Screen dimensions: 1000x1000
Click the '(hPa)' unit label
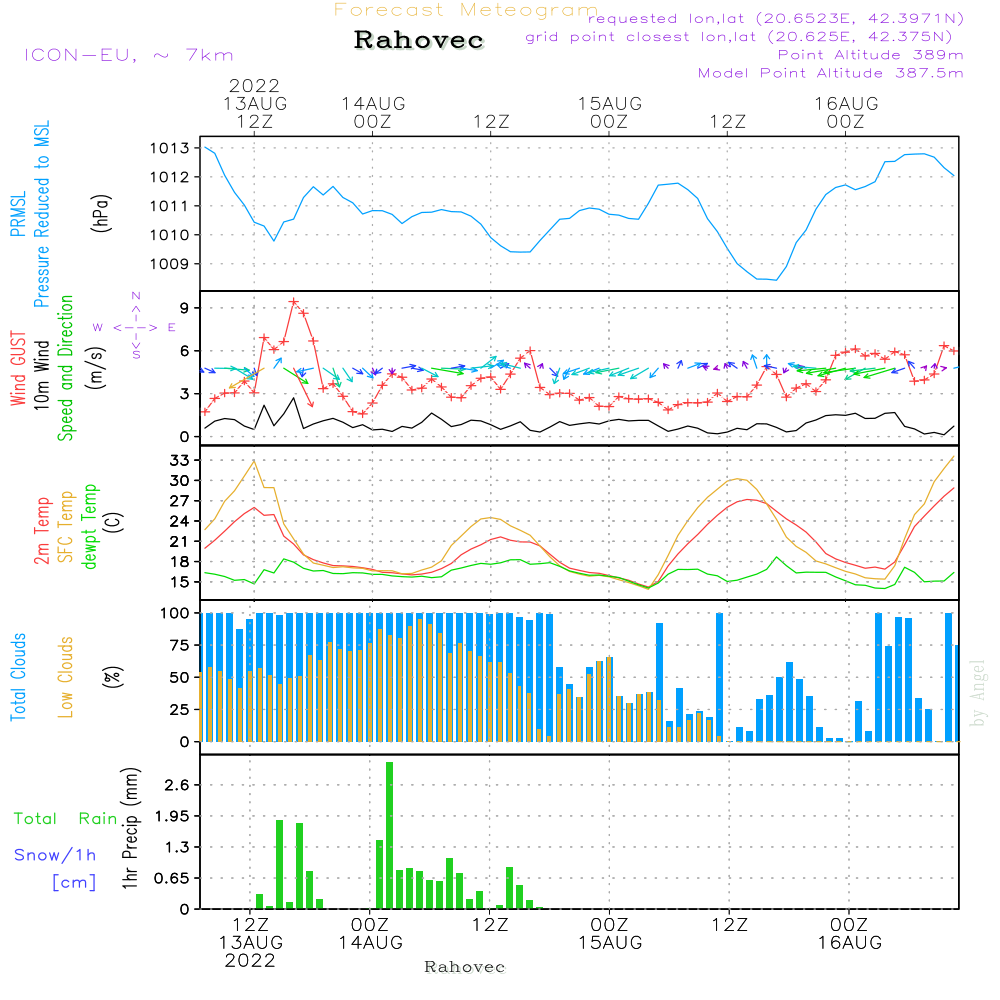[x=101, y=213]
